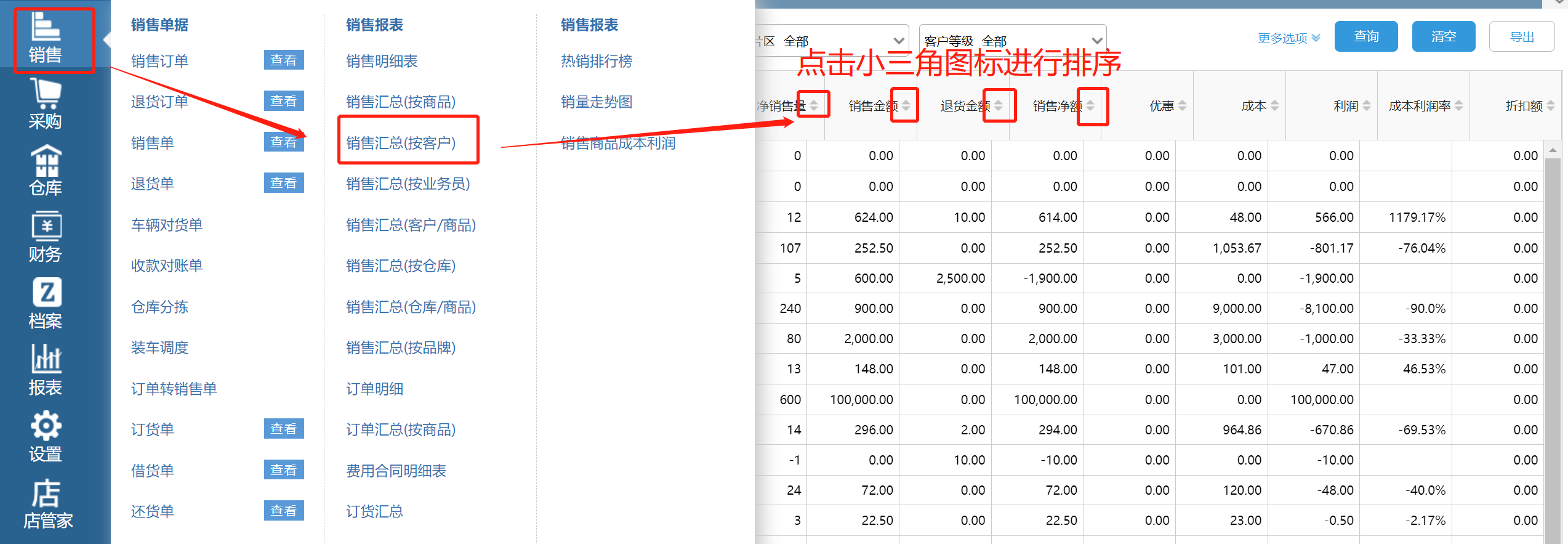Click the 查询 query button
Viewport: 1568px width, 544px height.
[x=1366, y=36]
